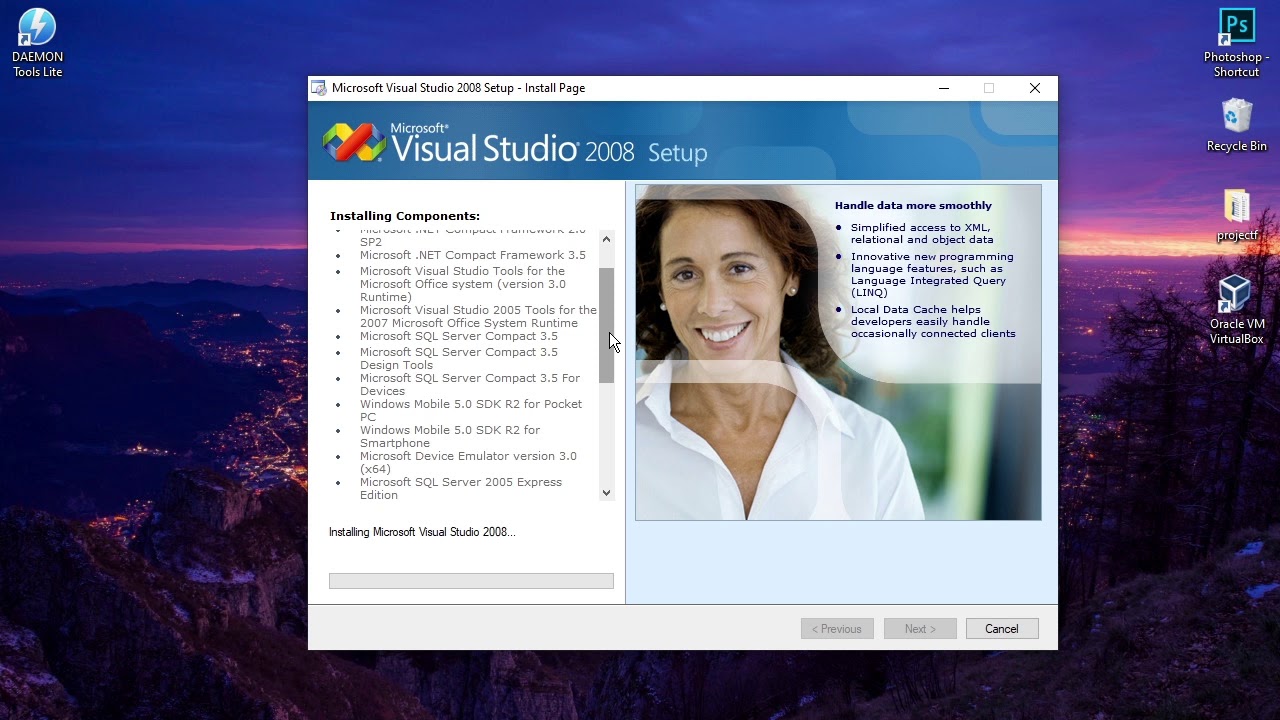This screenshot has height=720, width=1280.
Task: Open the Oracle VM VirtualBox desktop icon
Action: point(1237,310)
